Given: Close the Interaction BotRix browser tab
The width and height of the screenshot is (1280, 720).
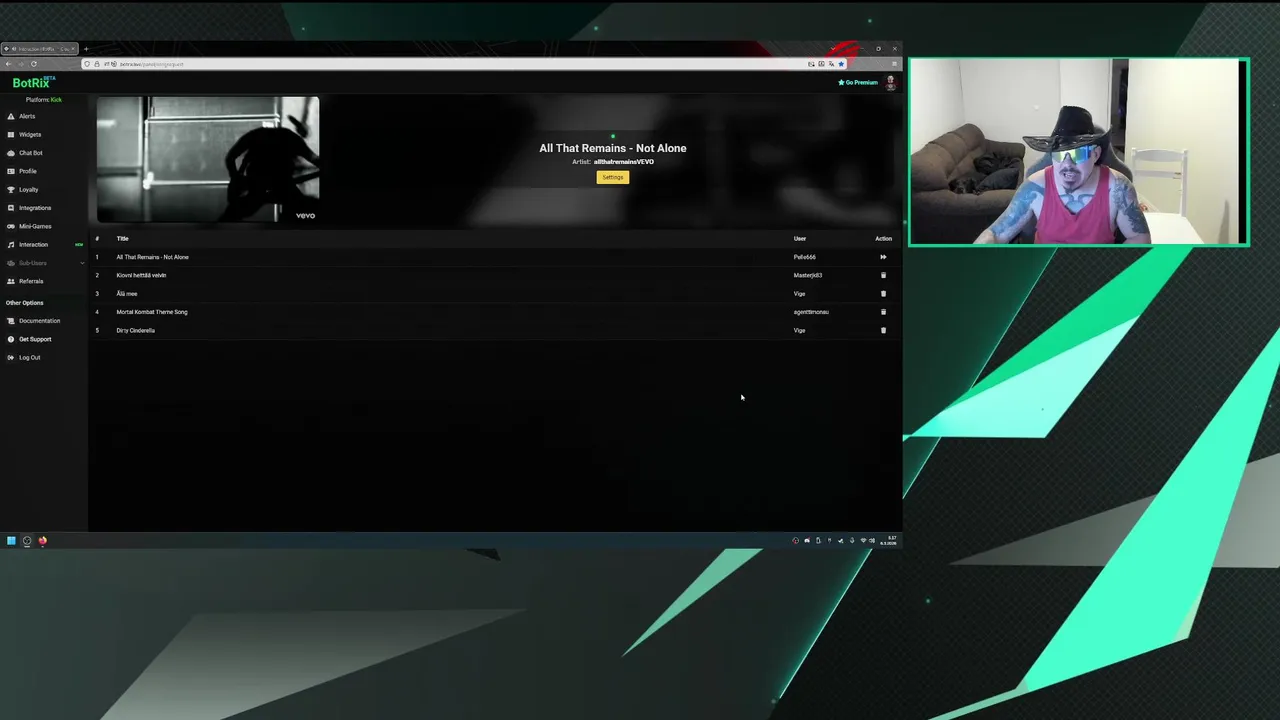Looking at the screenshot, I should point(72,49).
